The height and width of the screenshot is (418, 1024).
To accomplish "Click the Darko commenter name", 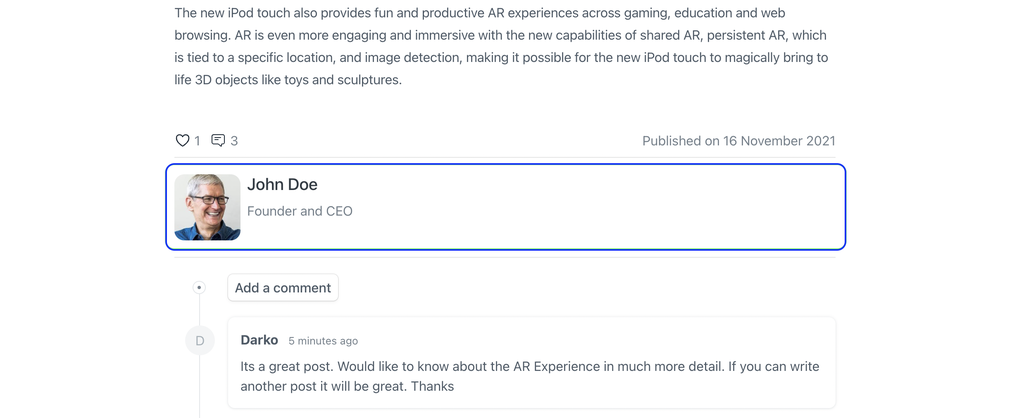I will [x=259, y=340].
